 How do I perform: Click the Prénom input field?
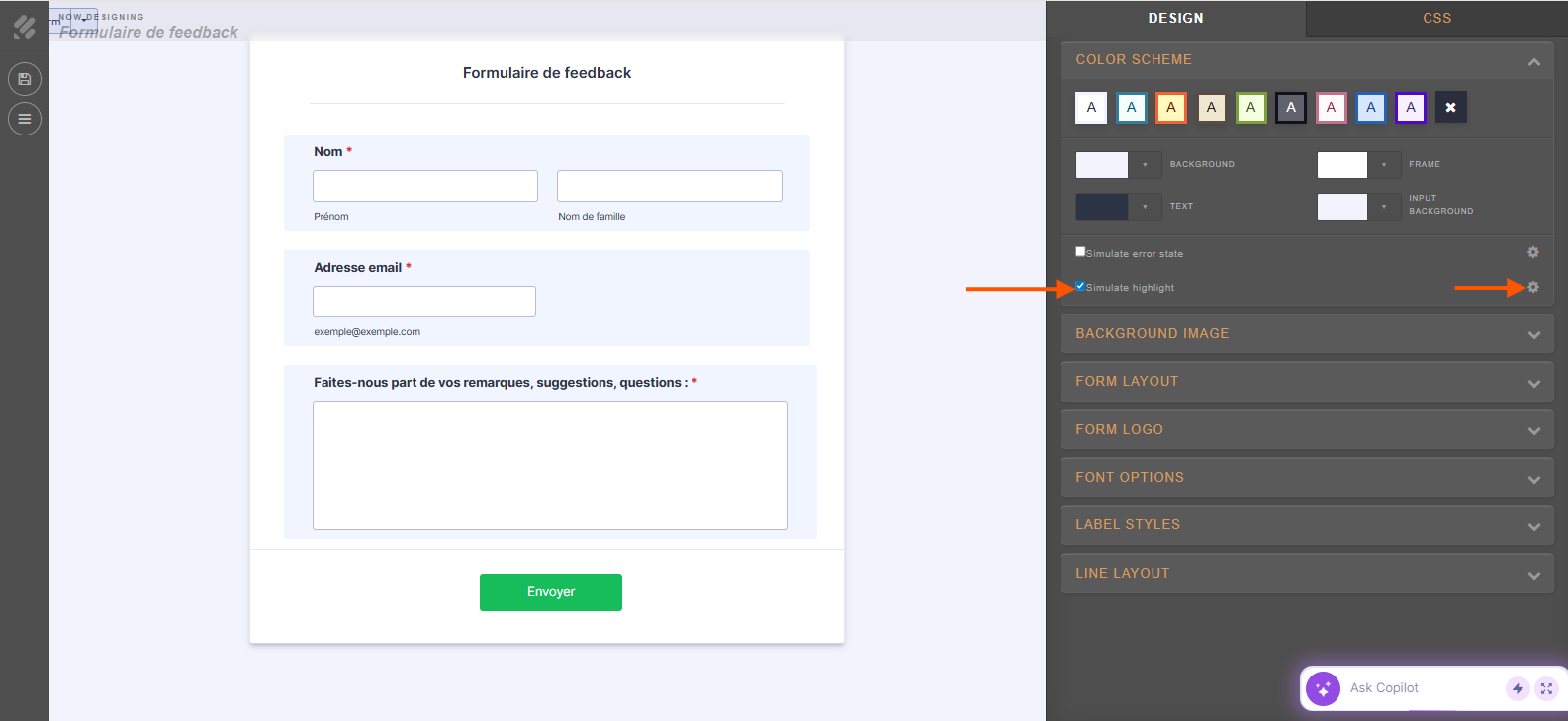[425, 186]
